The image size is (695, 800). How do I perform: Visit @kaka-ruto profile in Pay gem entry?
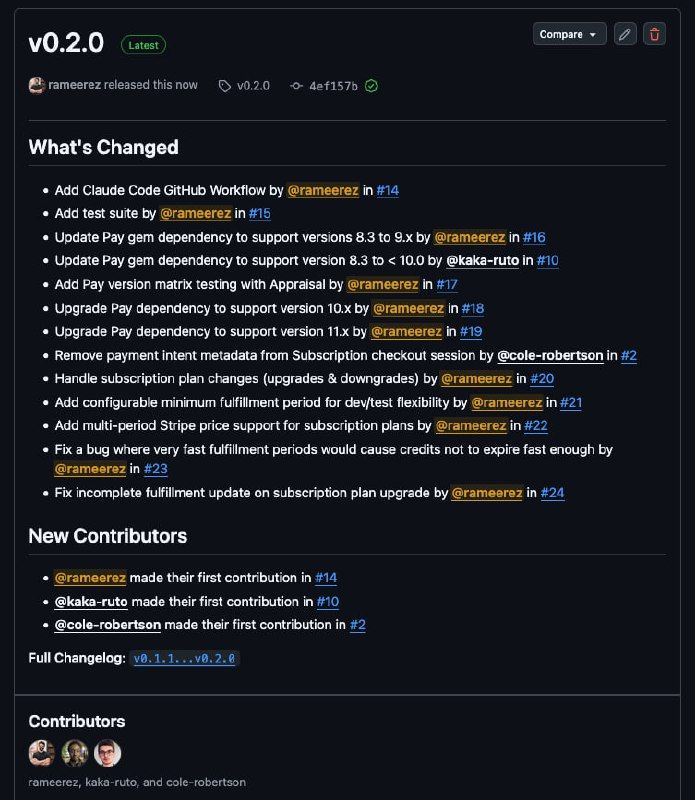482,261
